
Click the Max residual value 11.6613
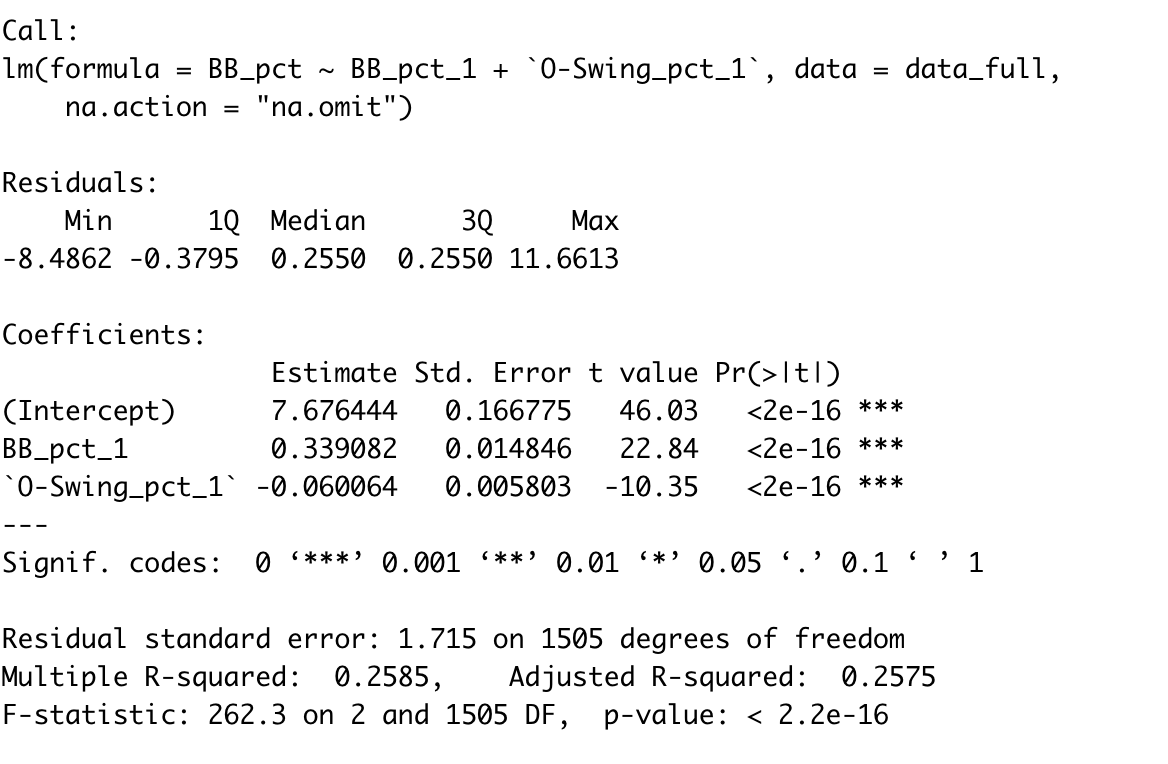pos(564,259)
